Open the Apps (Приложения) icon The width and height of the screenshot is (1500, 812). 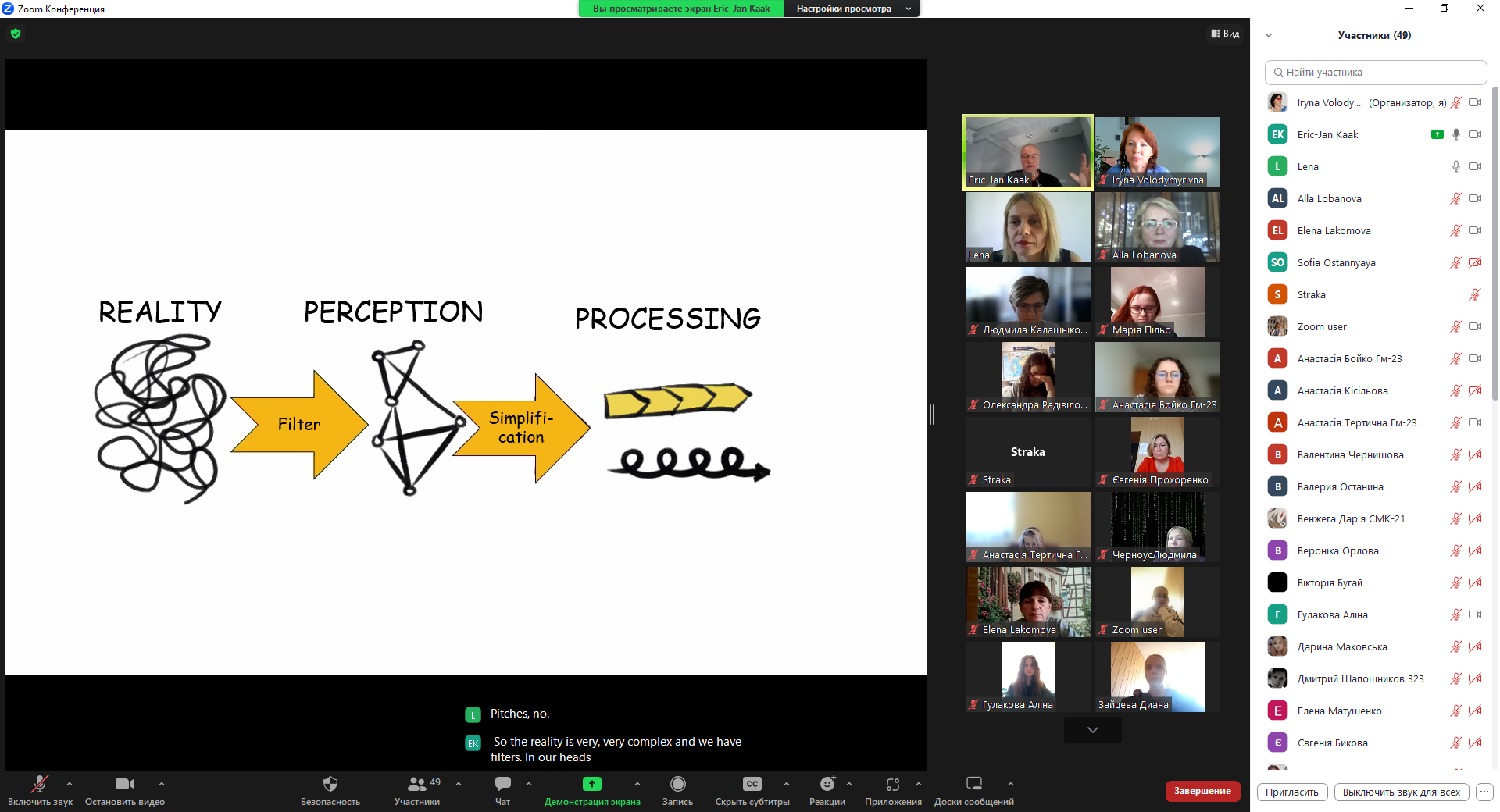pos(892,784)
